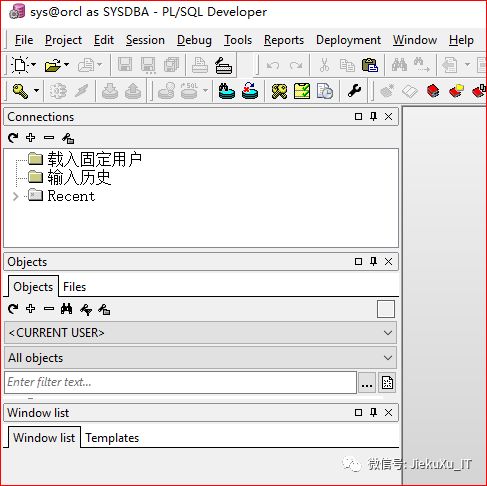Click the Sessions crossed keys icon

click(279, 91)
